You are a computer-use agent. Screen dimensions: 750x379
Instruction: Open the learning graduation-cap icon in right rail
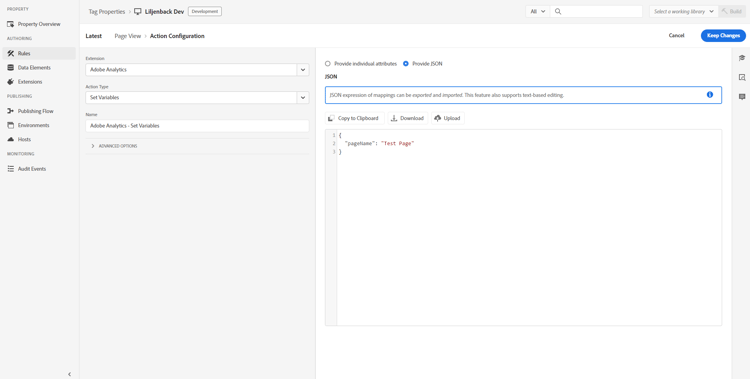742,58
